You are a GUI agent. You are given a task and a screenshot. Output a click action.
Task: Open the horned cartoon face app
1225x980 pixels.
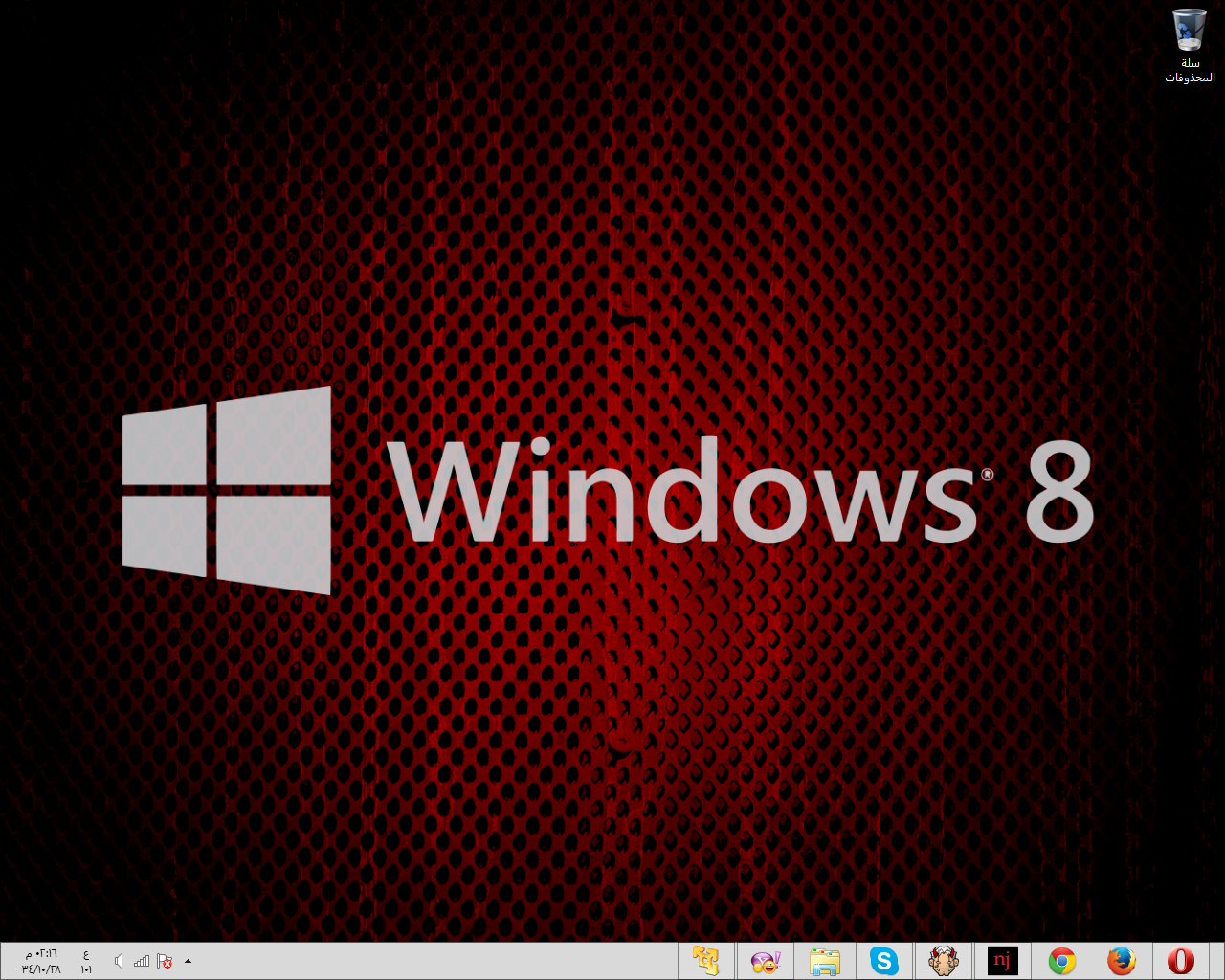tap(943, 961)
